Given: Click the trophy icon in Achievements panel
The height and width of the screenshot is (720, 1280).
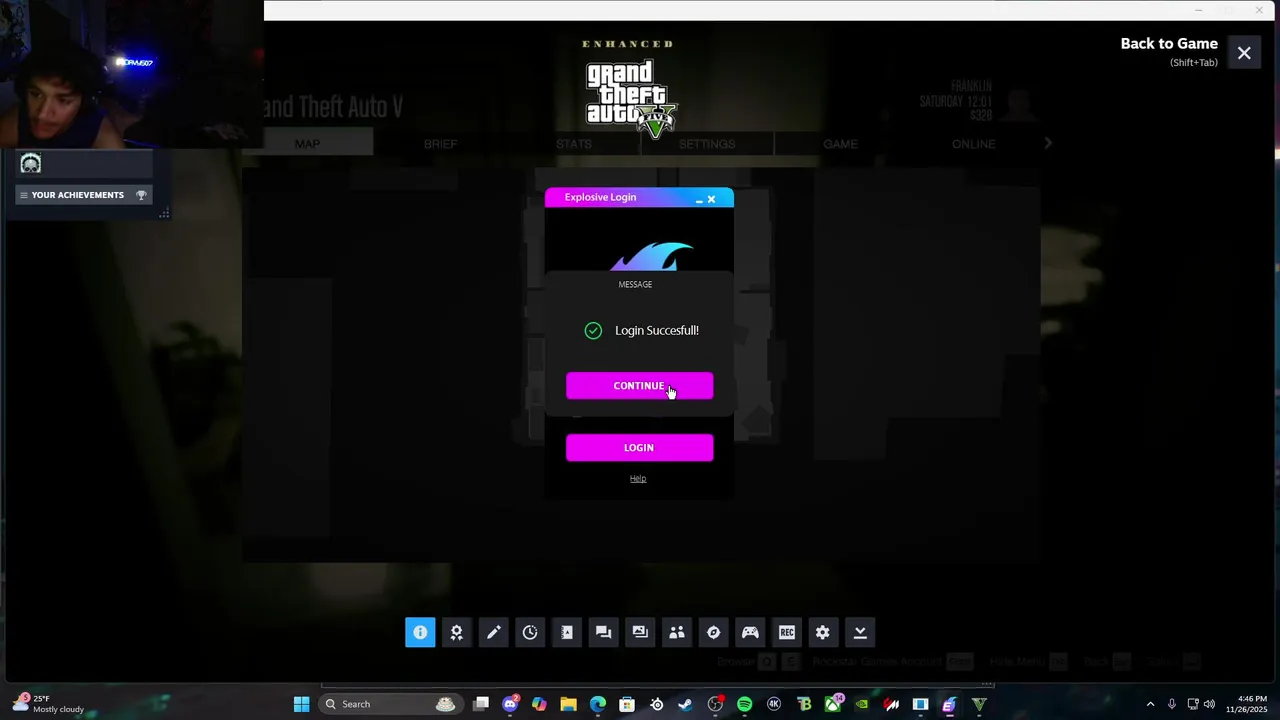Looking at the screenshot, I should coord(141,195).
